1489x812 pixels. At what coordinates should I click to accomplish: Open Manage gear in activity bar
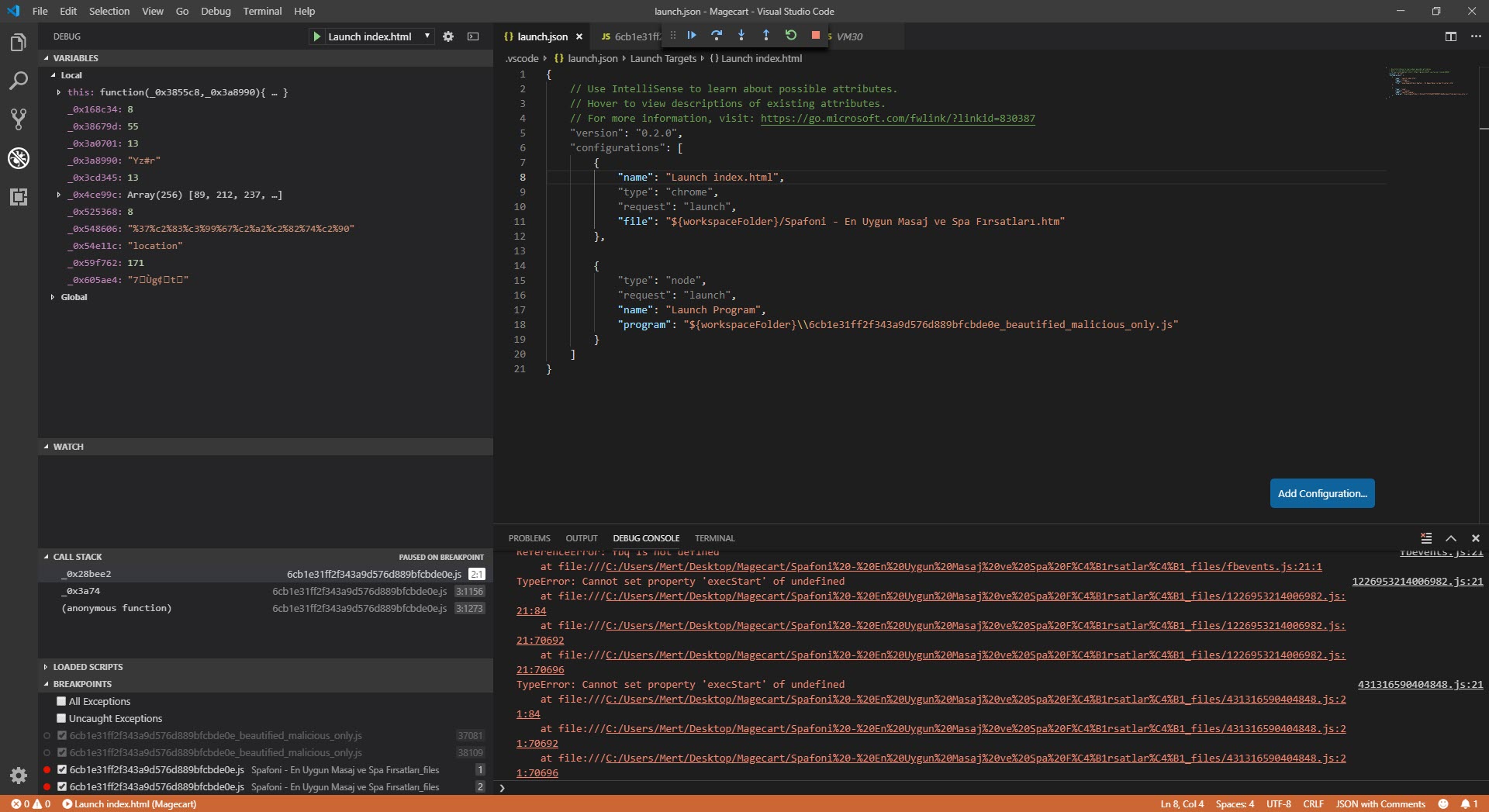(19, 775)
